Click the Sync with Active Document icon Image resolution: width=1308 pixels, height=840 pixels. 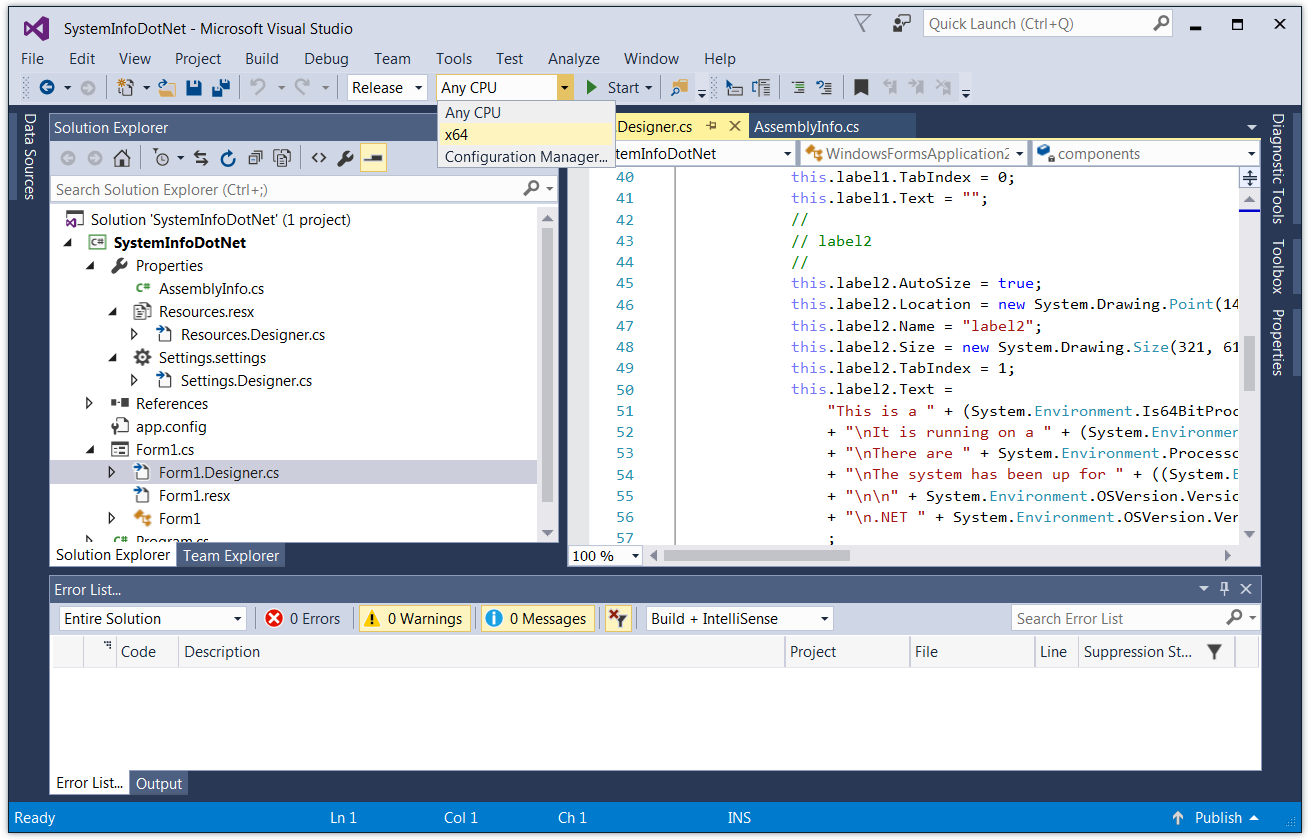[201, 157]
